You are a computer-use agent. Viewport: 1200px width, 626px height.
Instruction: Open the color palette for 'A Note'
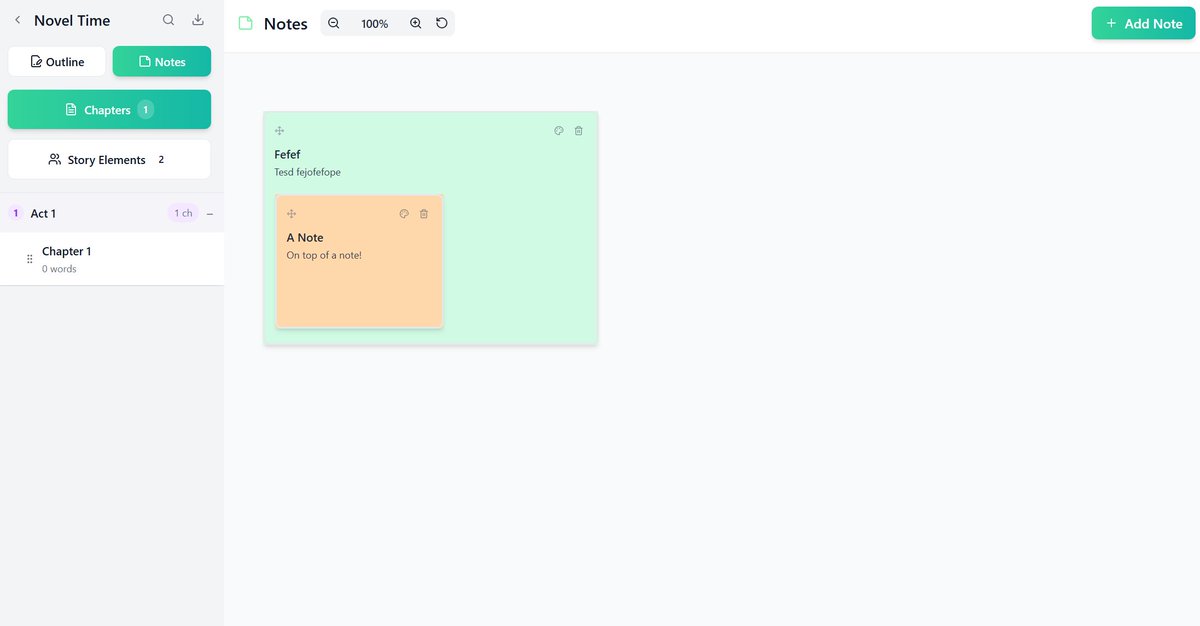404,214
